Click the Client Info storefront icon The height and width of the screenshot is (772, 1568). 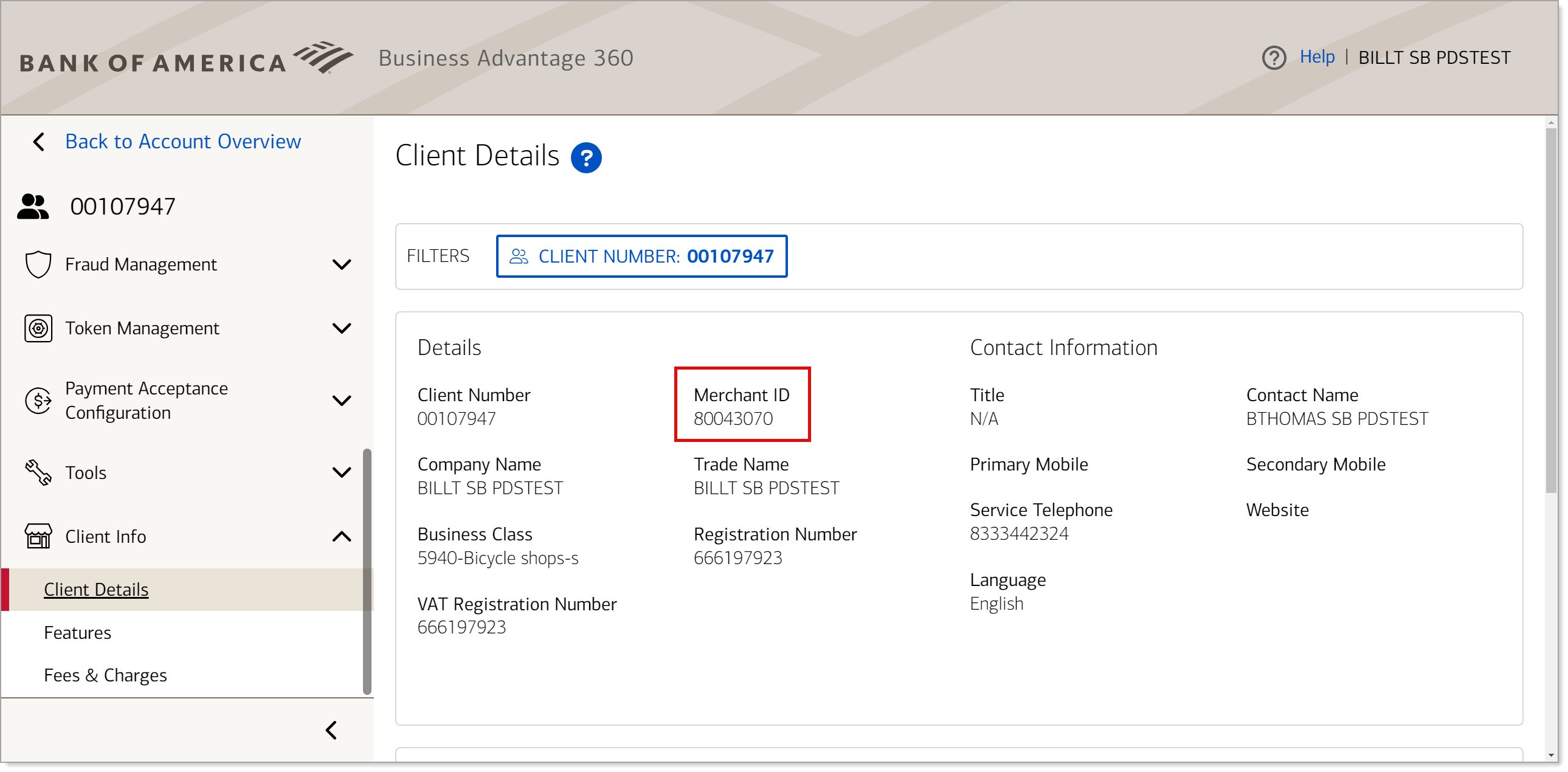click(38, 537)
